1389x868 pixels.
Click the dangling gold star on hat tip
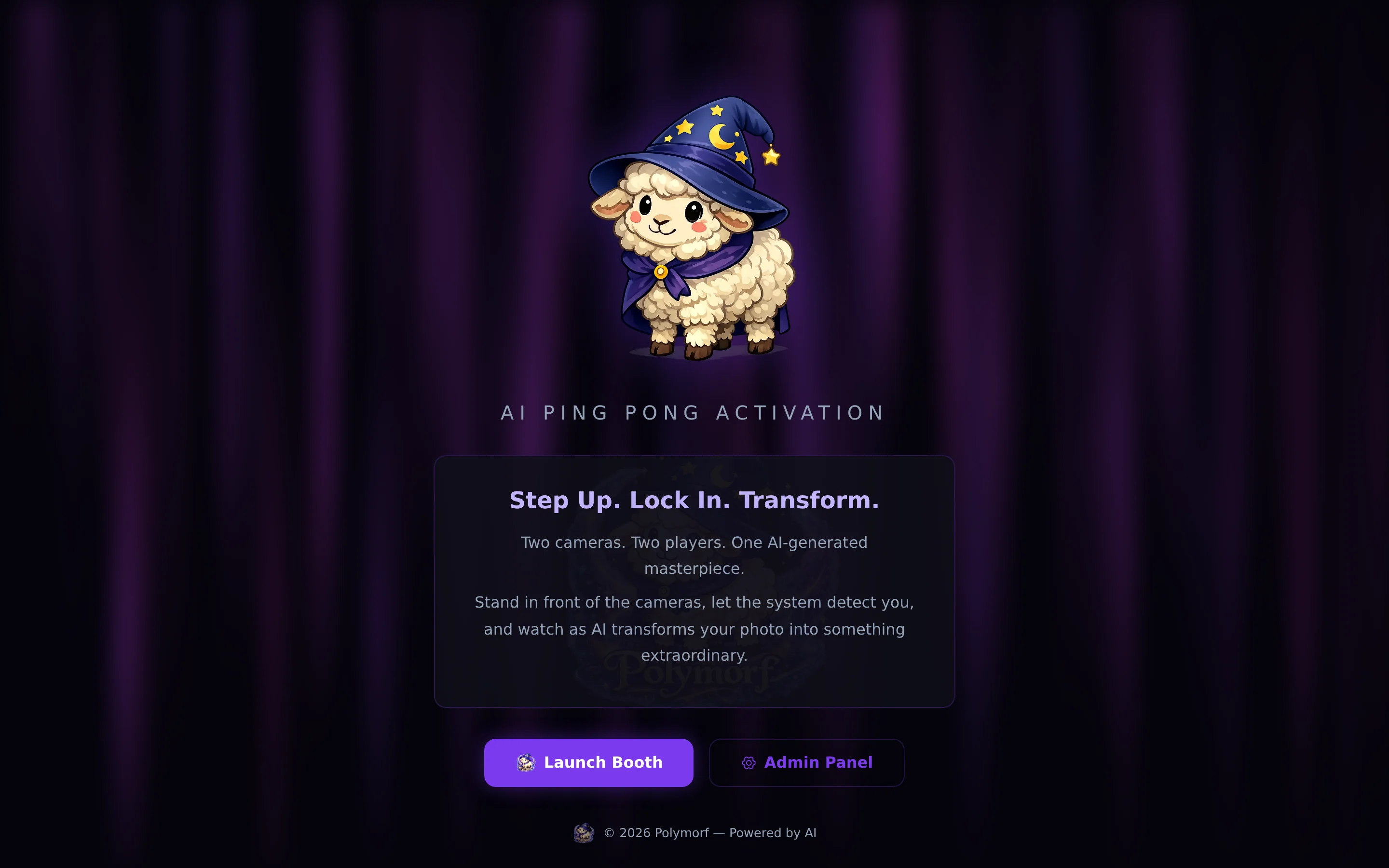[x=771, y=156]
